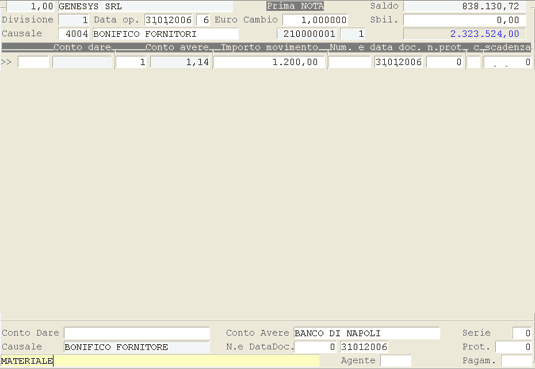Click the Sbil. value field

tap(465, 20)
